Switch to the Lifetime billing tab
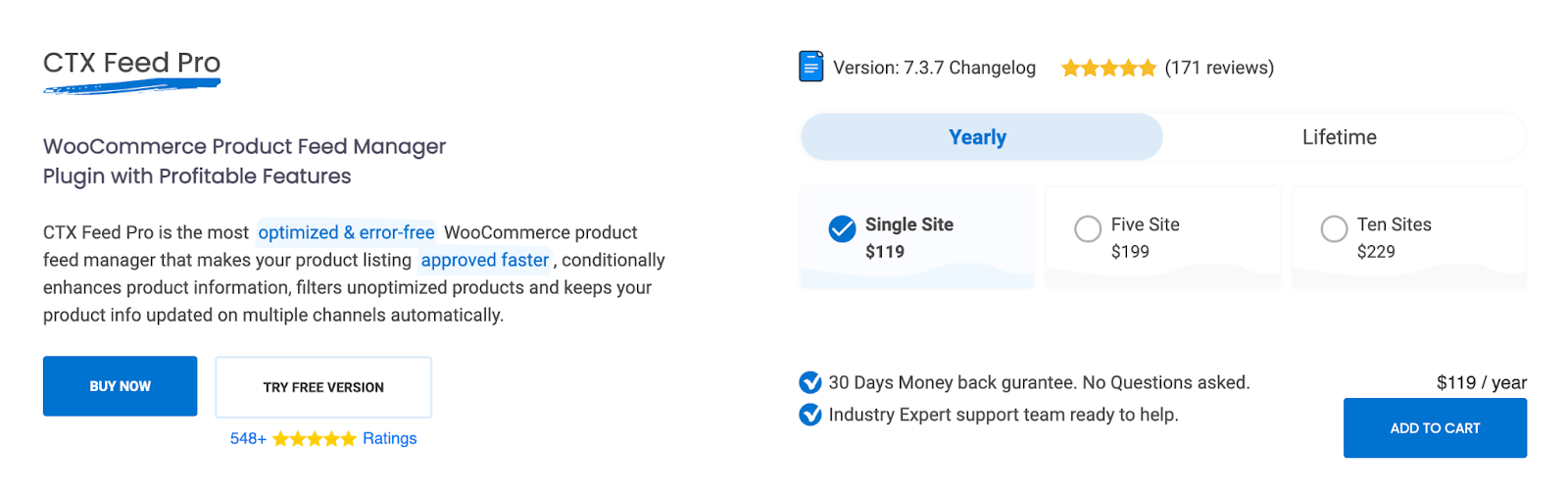The height and width of the screenshot is (496, 1568). click(x=1340, y=137)
